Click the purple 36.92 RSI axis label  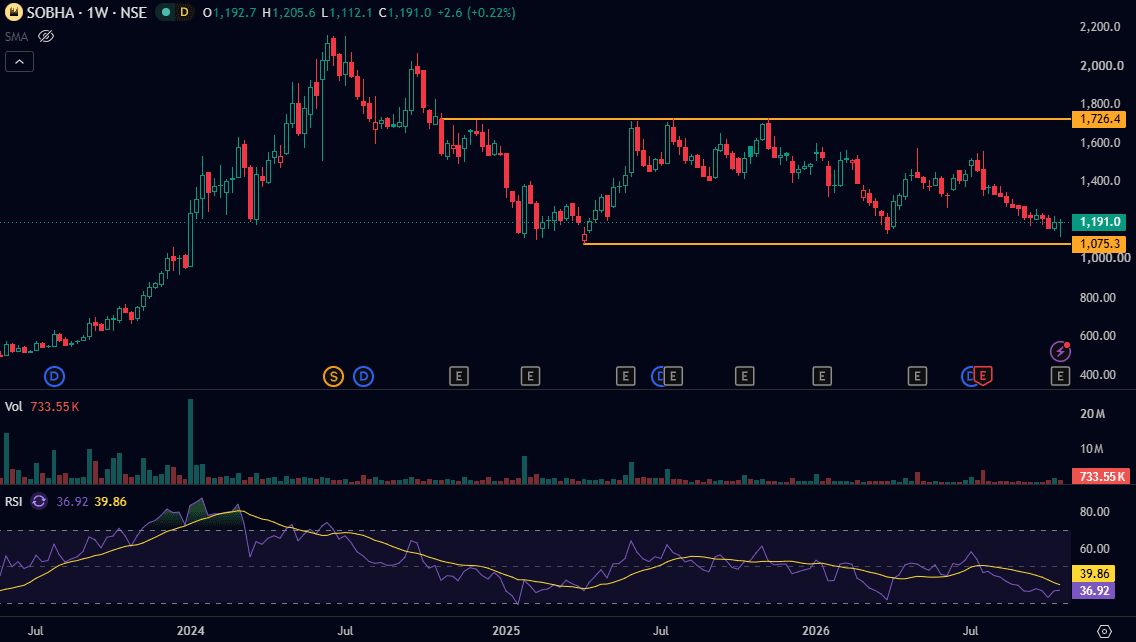1094,591
